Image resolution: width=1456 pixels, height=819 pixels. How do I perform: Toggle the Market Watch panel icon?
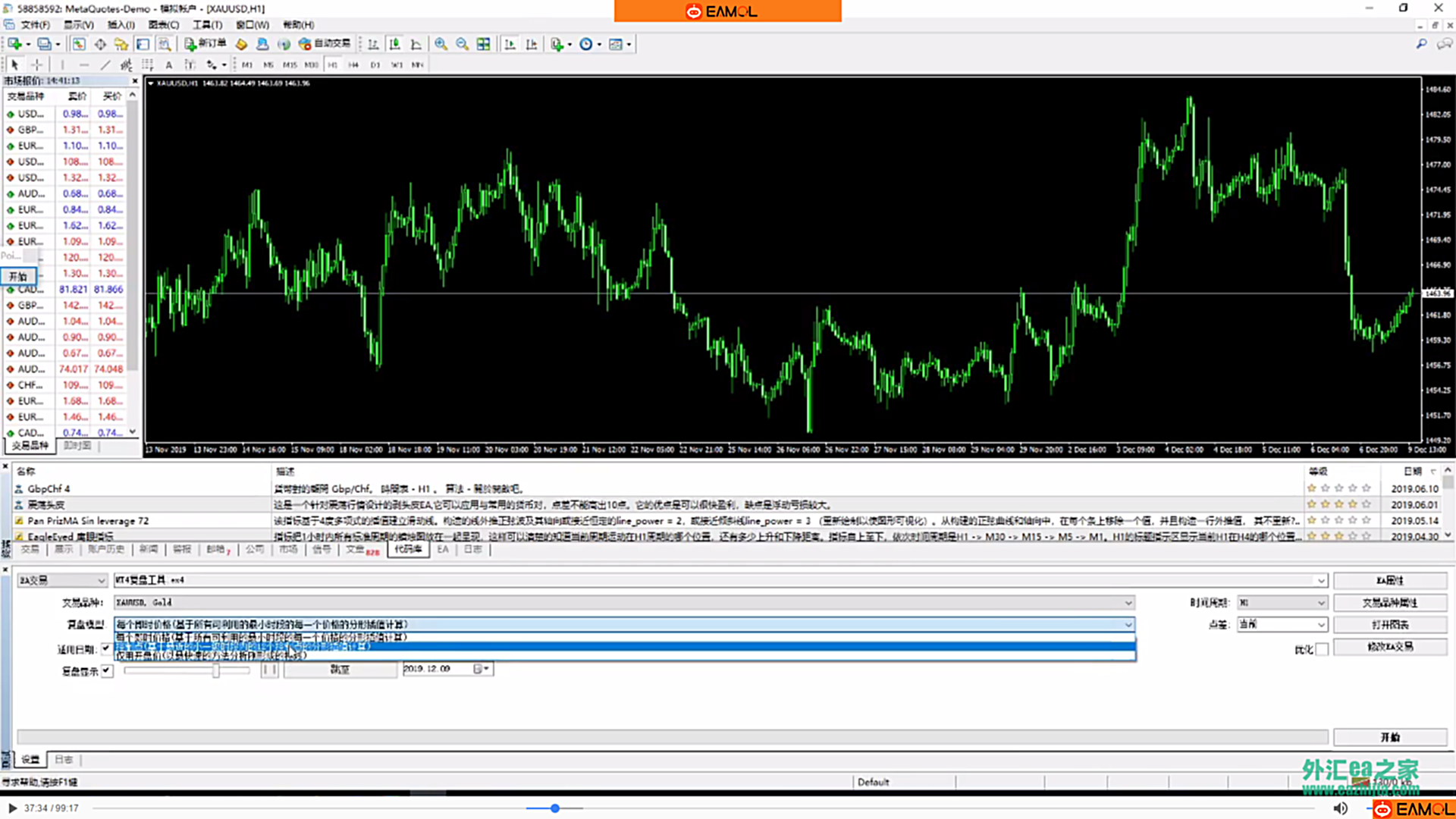tap(79, 44)
